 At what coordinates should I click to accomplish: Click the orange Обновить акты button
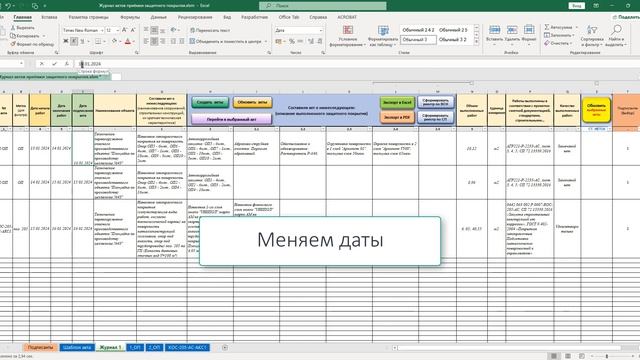252,102
